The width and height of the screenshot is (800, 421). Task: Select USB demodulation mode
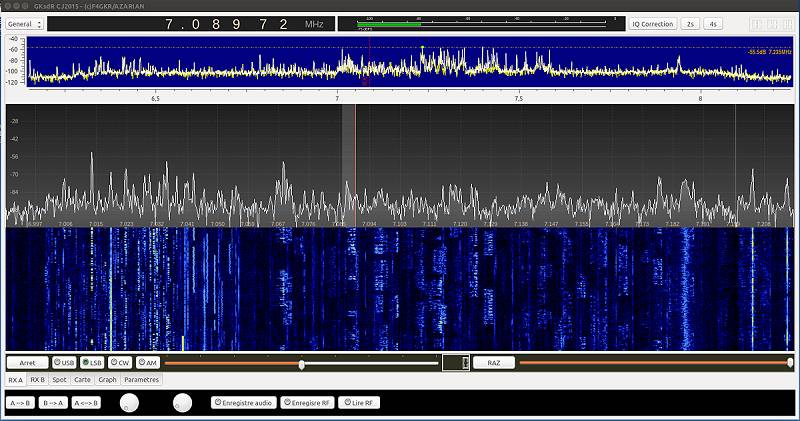coord(64,362)
